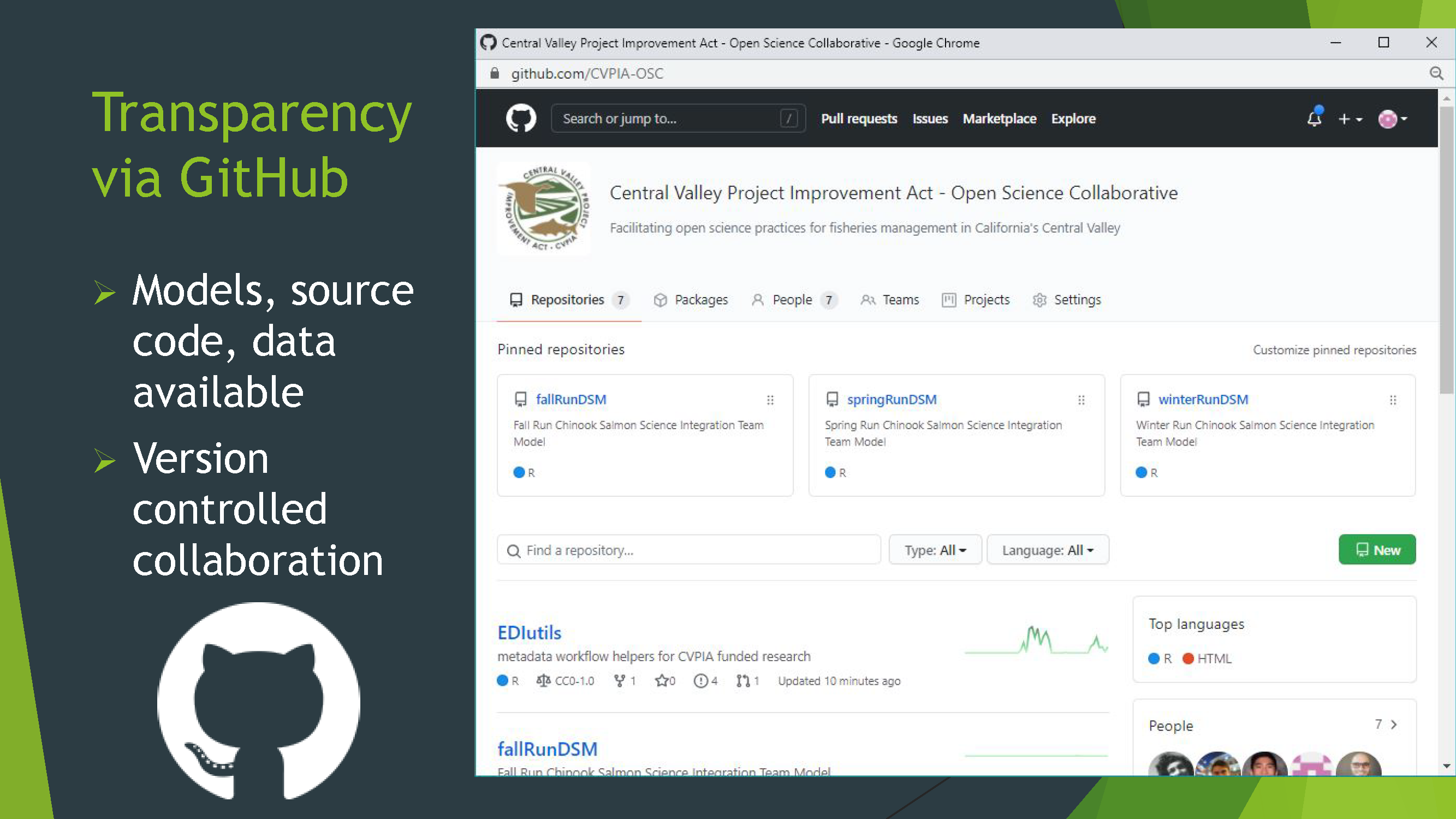Switch to the Packages tab
Screen dimensions: 1456x819
(x=691, y=300)
